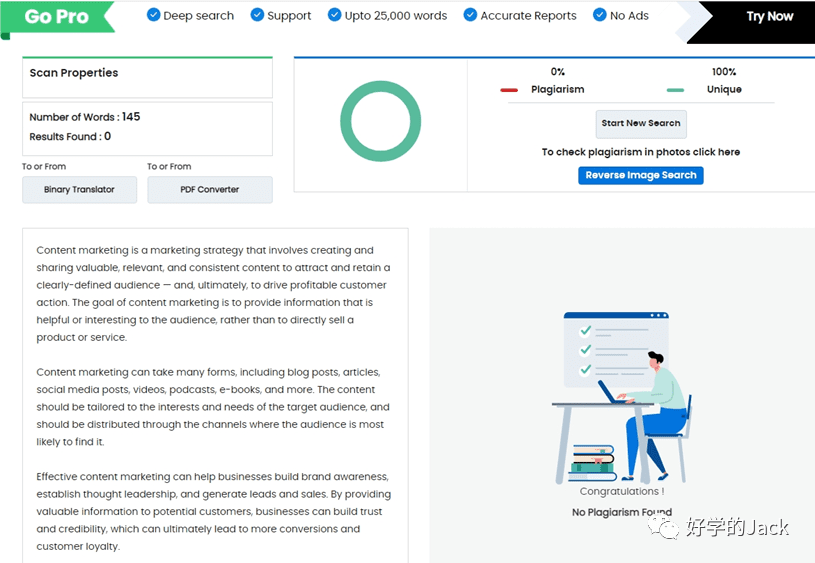This screenshot has width=815, height=563.
Task: Click the Support feature label
Action: (x=289, y=16)
